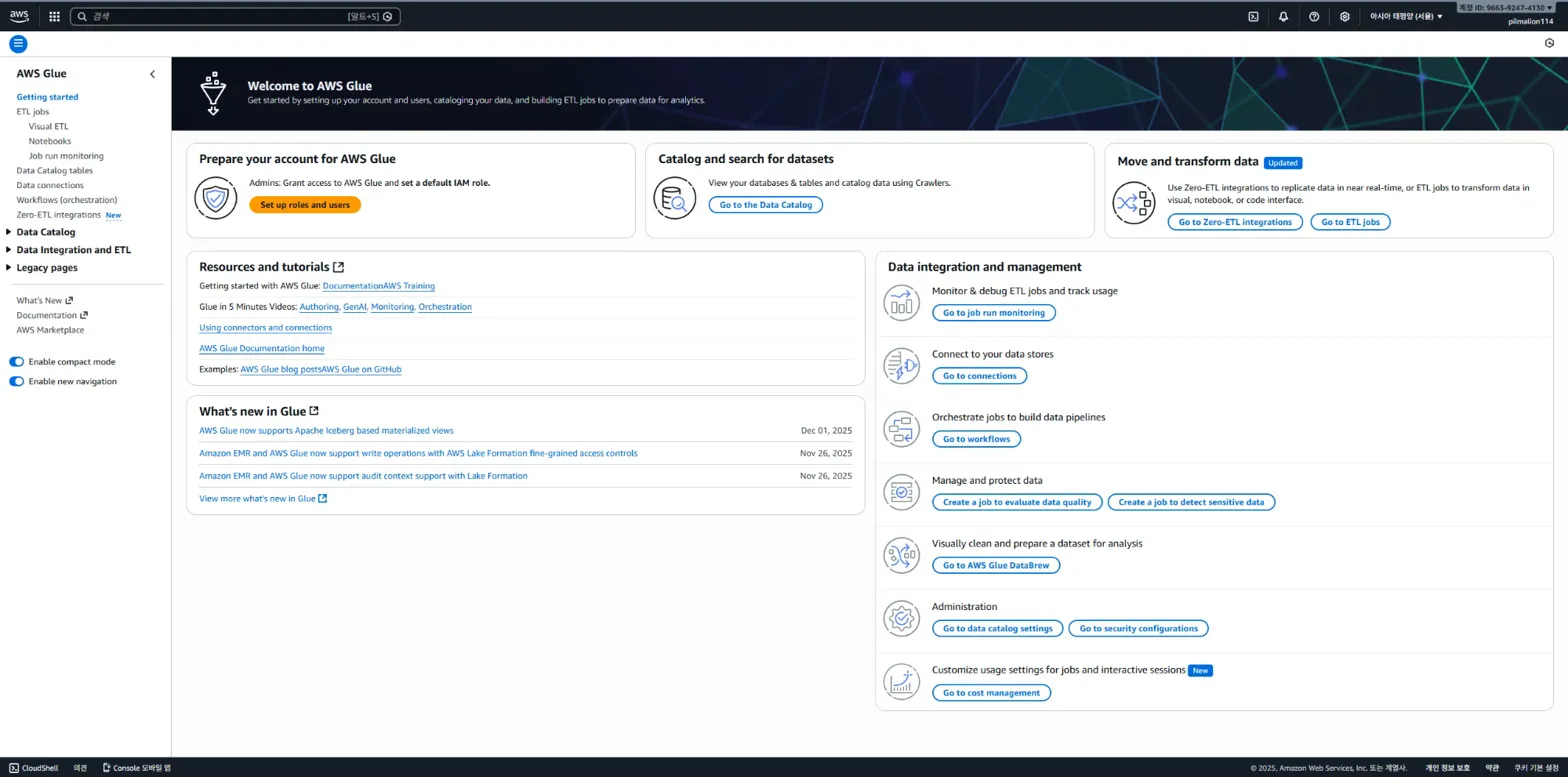Expand the Data Catalog section

pyautogui.click(x=9, y=232)
